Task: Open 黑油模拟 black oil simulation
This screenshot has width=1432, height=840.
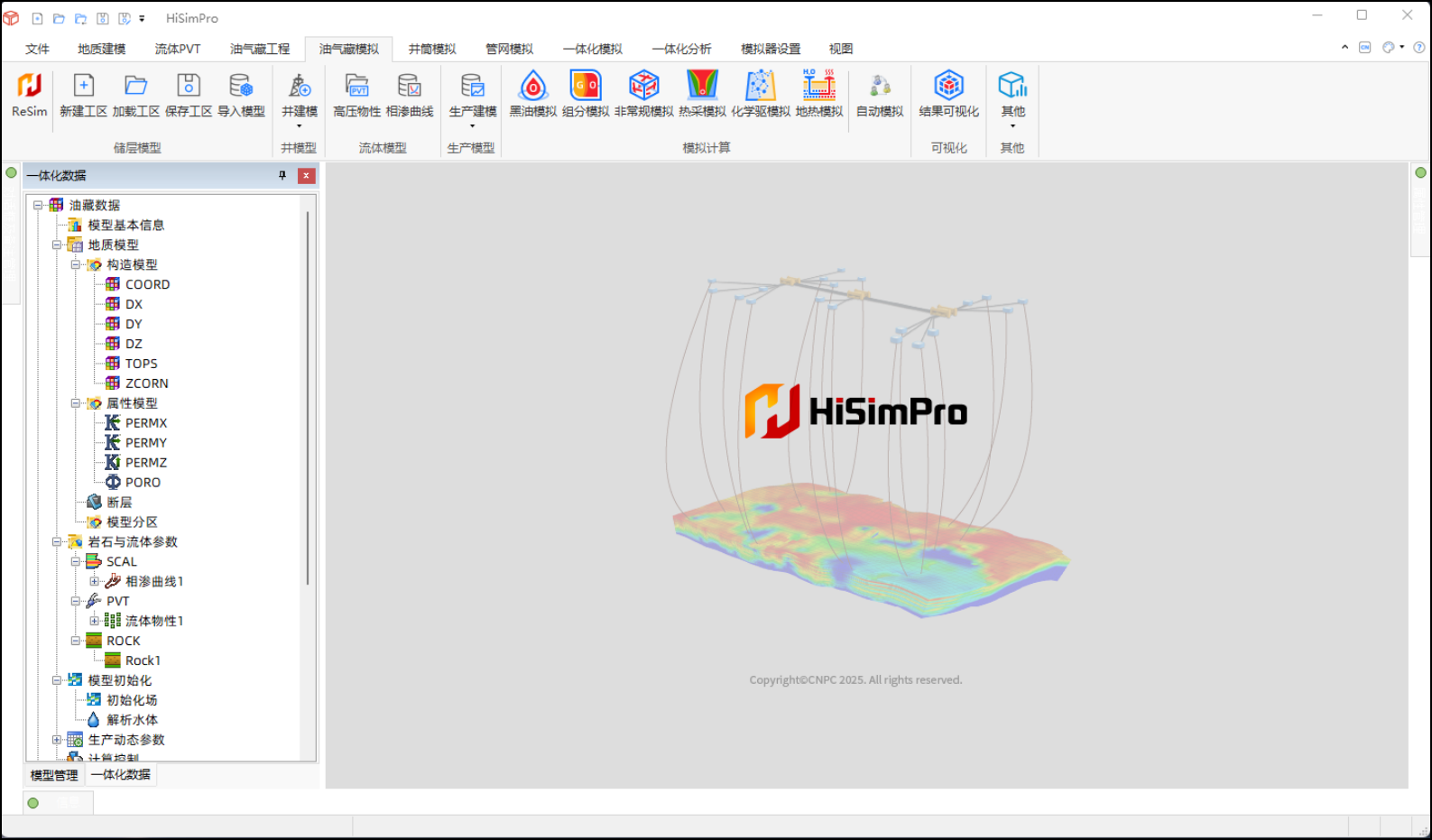Action: click(x=532, y=95)
